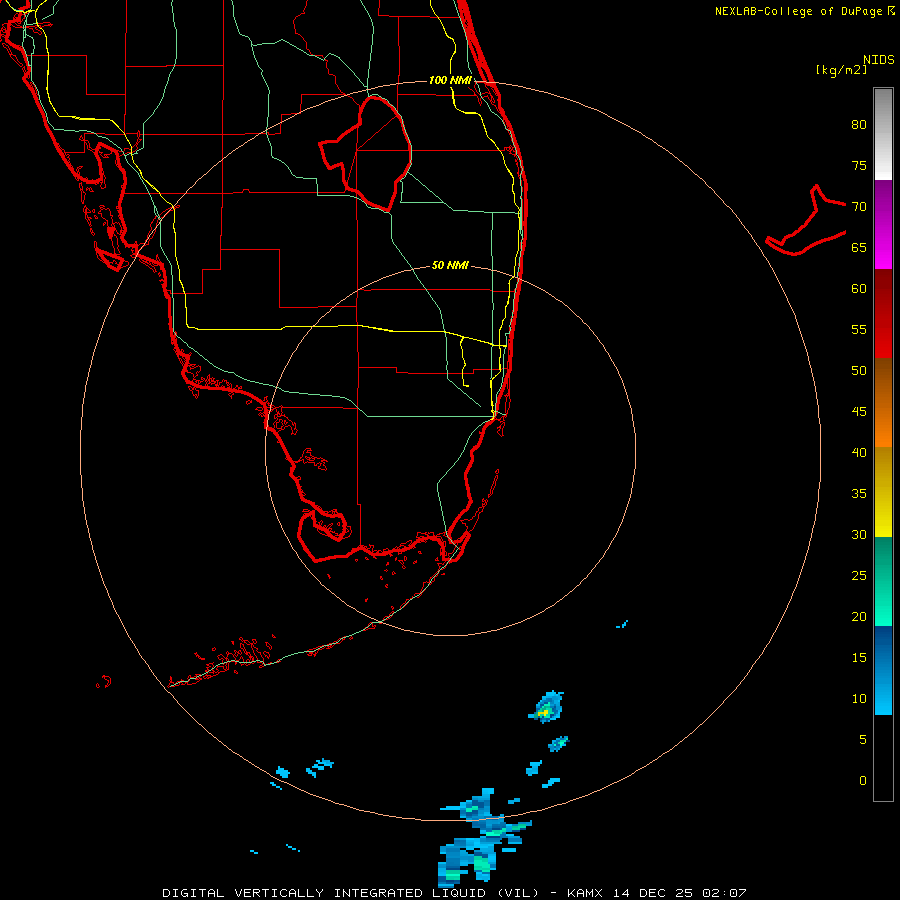Click the '50 NMI' range ring label
900x900 pixels.
point(450,265)
